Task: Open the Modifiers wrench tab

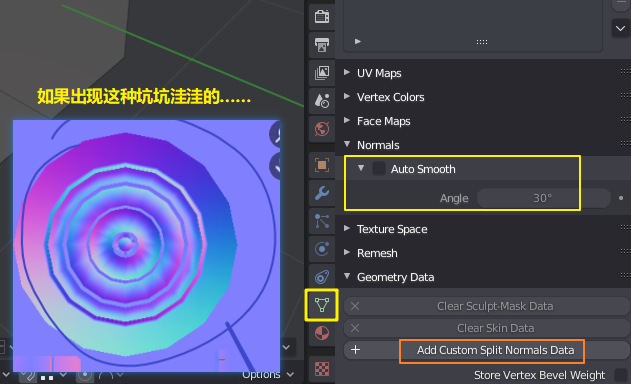Action: click(x=322, y=193)
